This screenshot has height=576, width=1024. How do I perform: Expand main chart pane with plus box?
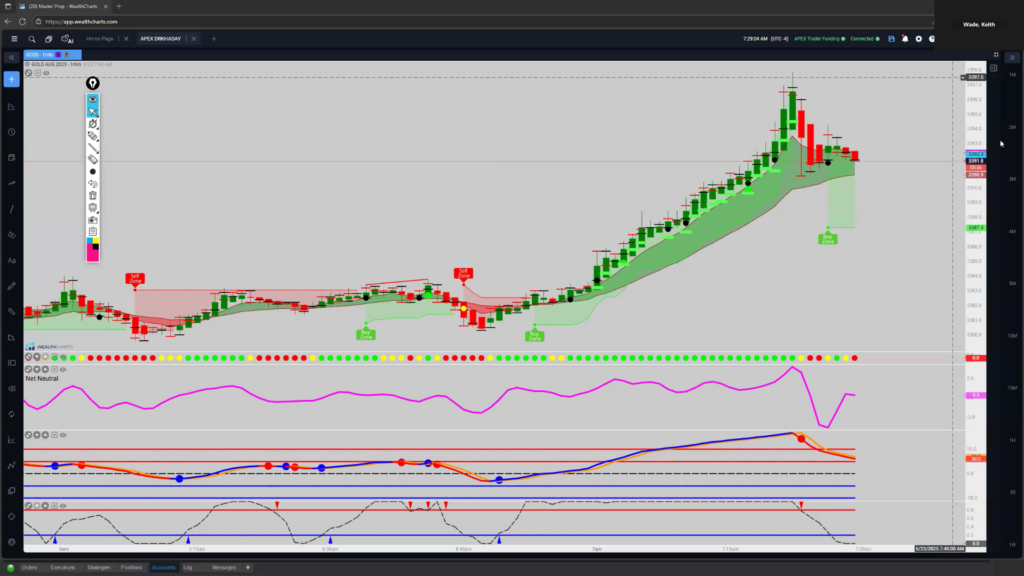pos(37,73)
